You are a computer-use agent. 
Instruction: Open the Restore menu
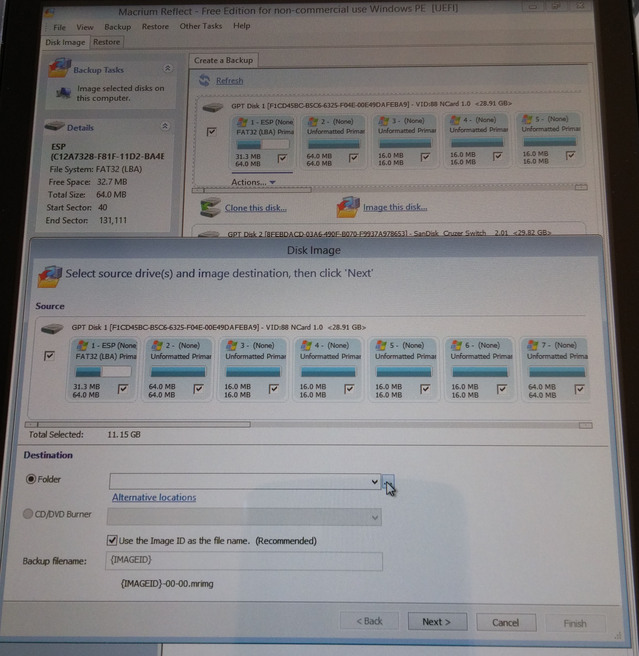(155, 26)
